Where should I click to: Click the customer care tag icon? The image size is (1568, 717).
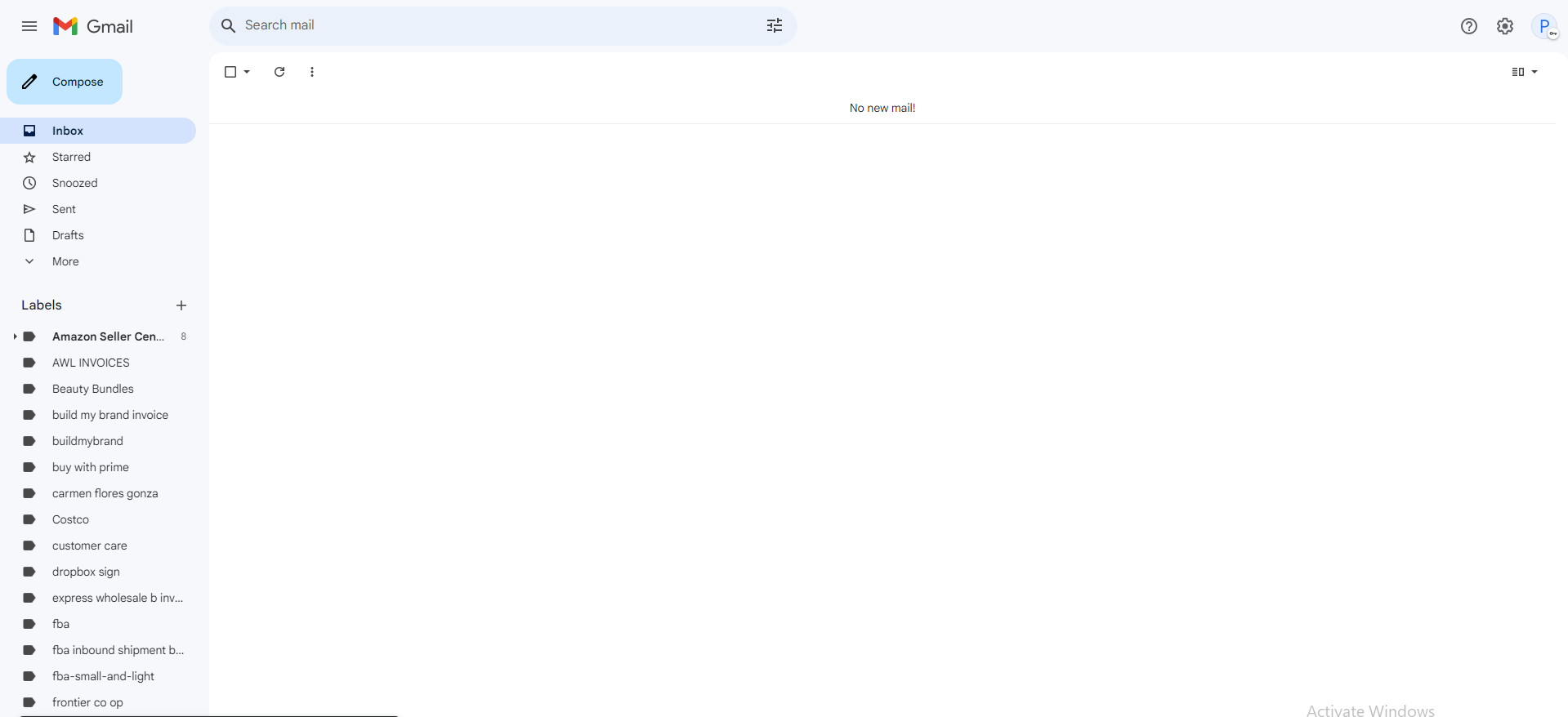(29, 546)
